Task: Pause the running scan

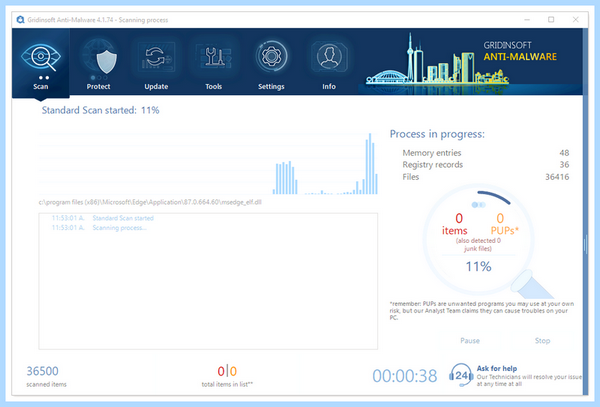Action: pyautogui.click(x=470, y=340)
